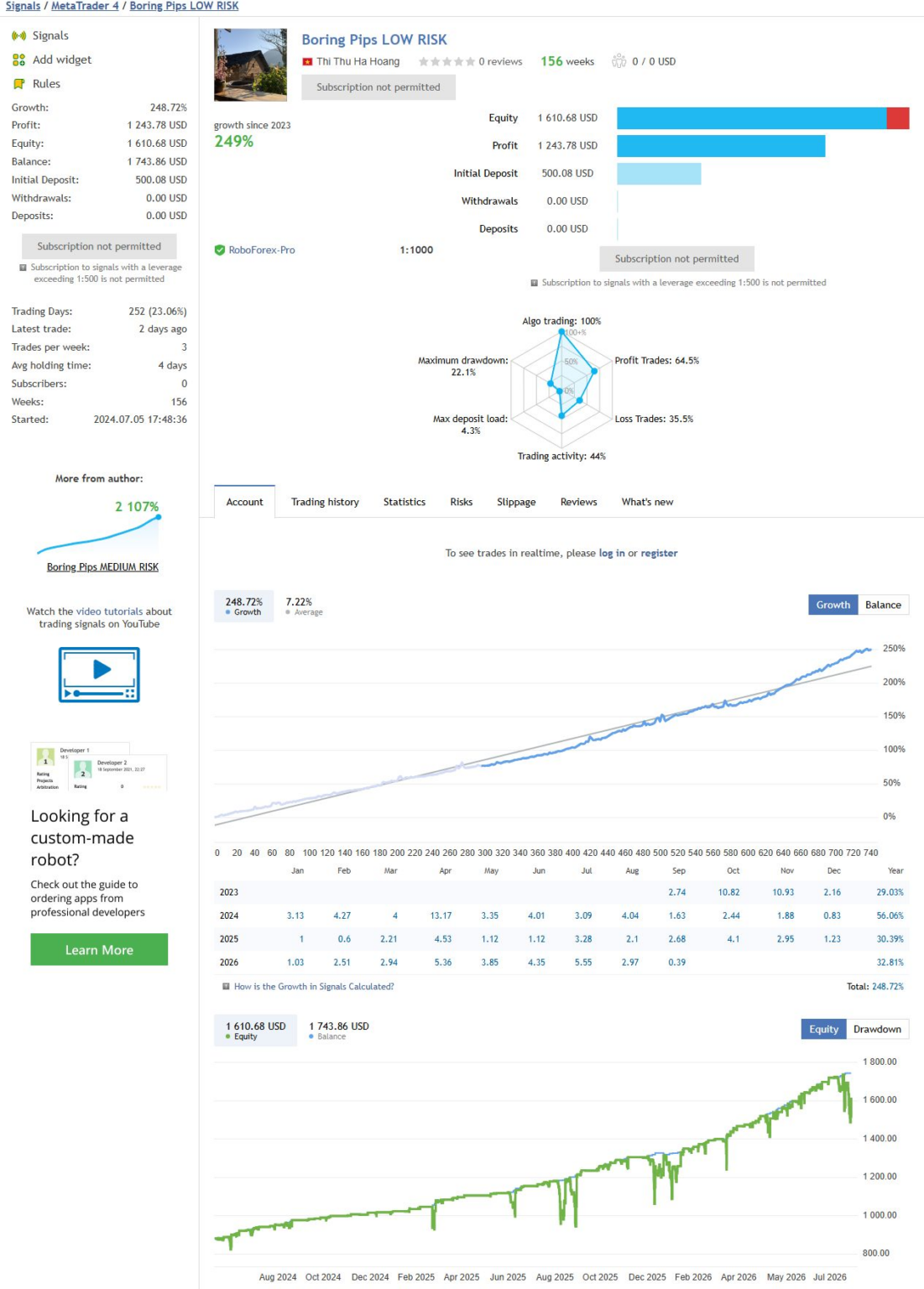This screenshot has width=924, height=1289.
Task: Open the Trading history tab
Action: coord(325,502)
